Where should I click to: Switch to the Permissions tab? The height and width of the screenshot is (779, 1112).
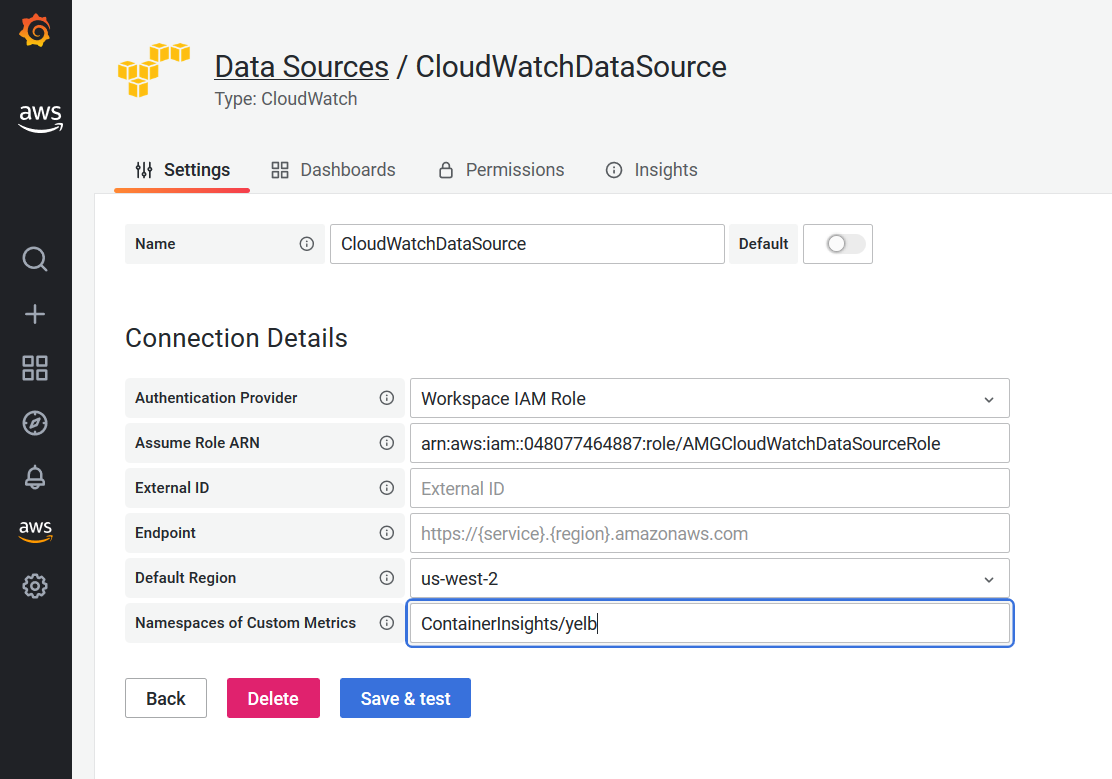502,170
